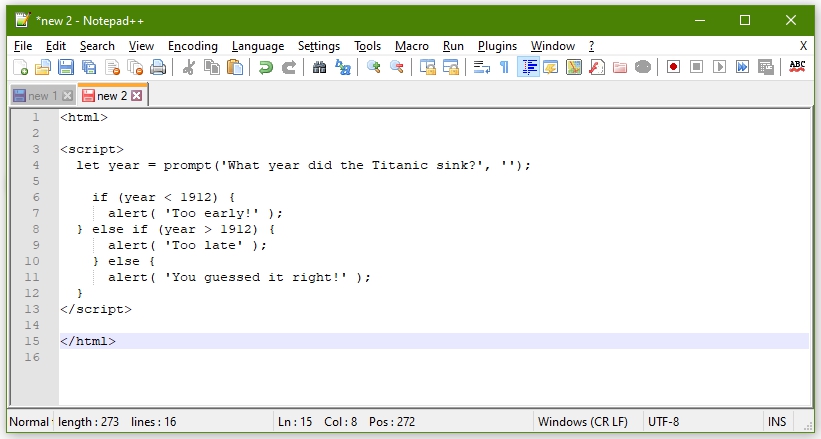
Task: Create a new document with the New icon
Action: pyautogui.click(x=20, y=67)
